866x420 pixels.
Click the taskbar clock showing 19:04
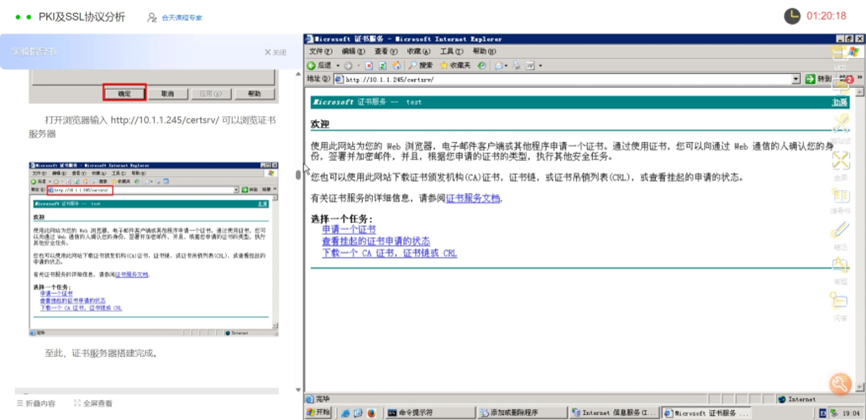coord(851,413)
